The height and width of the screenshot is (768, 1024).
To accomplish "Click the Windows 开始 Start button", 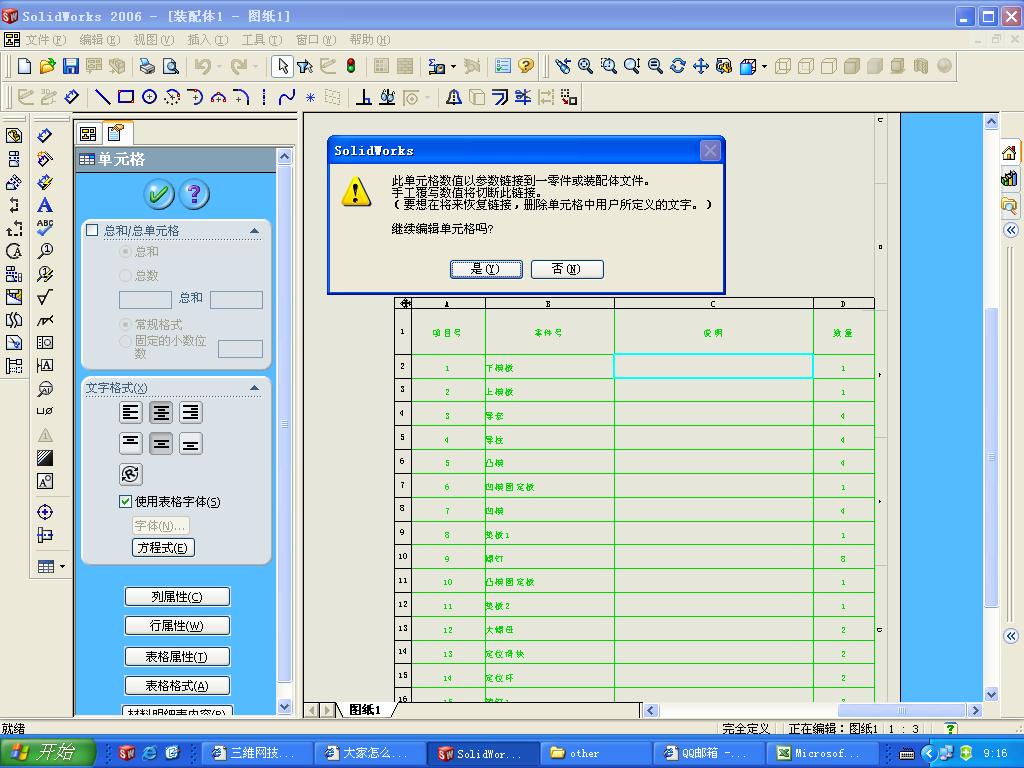I will point(47,753).
